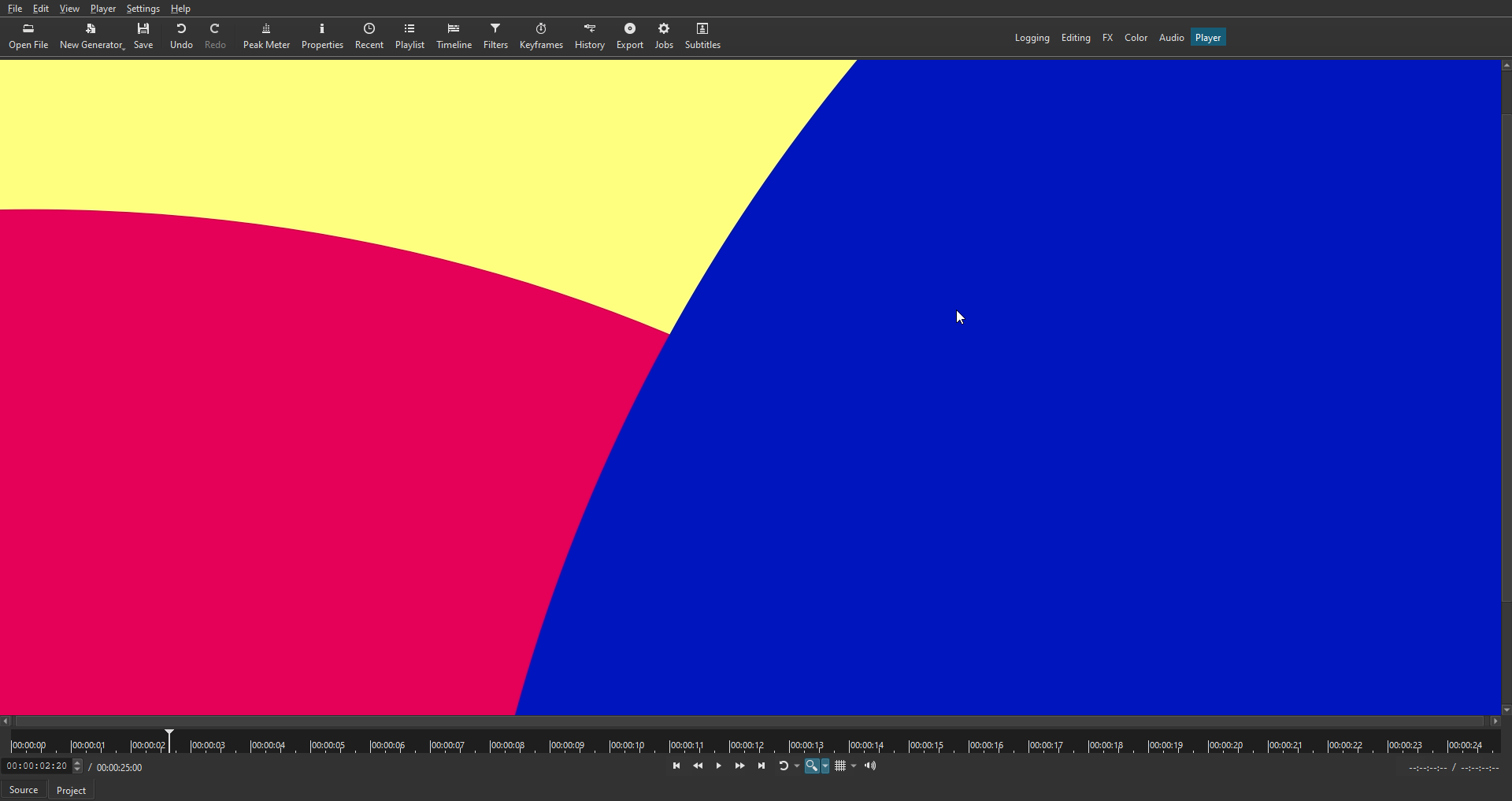Open the Filters panel

tap(495, 36)
